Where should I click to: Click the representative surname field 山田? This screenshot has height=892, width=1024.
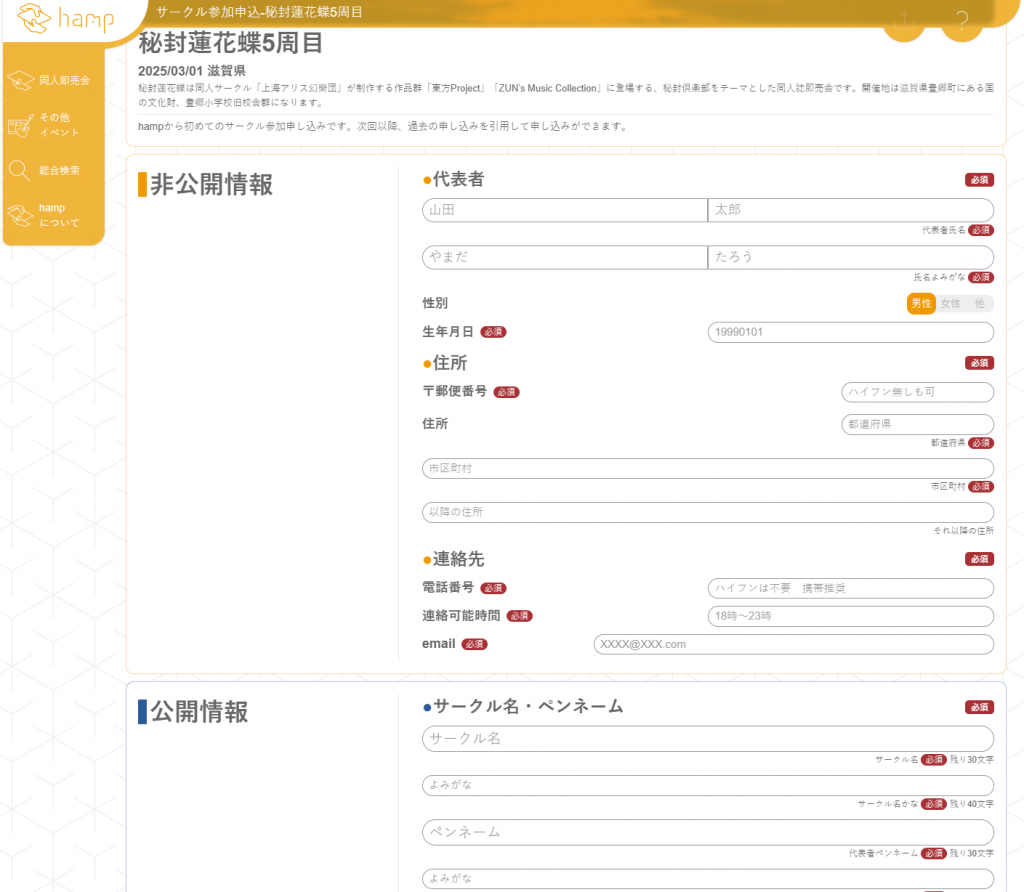coord(564,210)
